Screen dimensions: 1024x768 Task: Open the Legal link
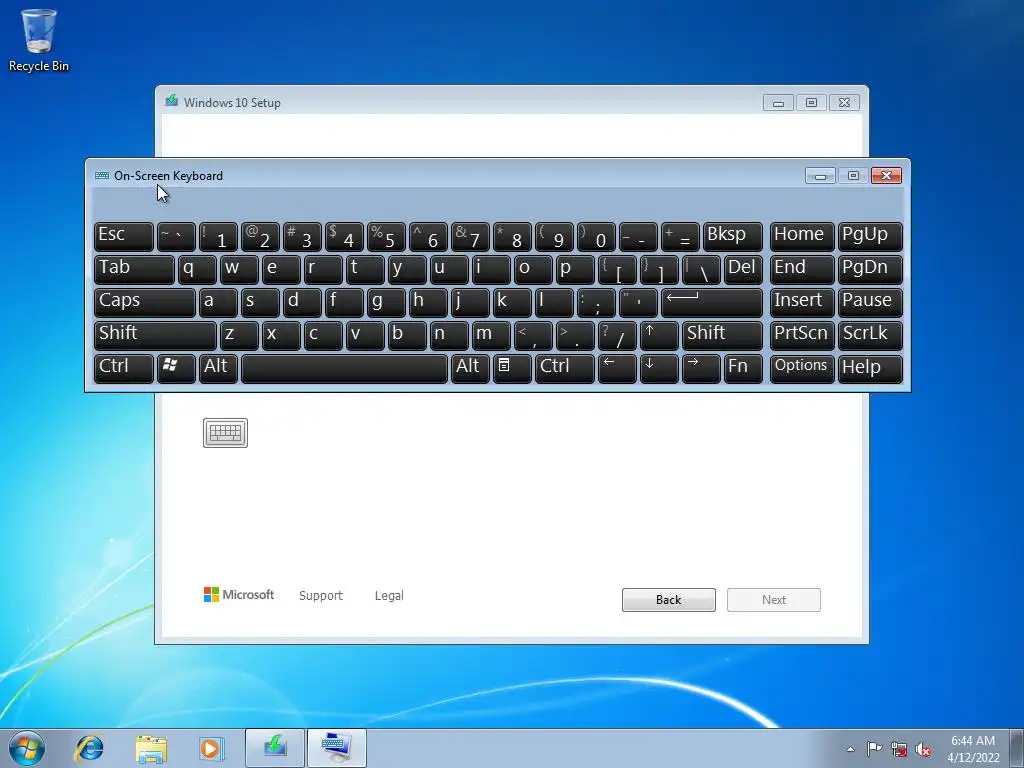[x=389, y=596]
